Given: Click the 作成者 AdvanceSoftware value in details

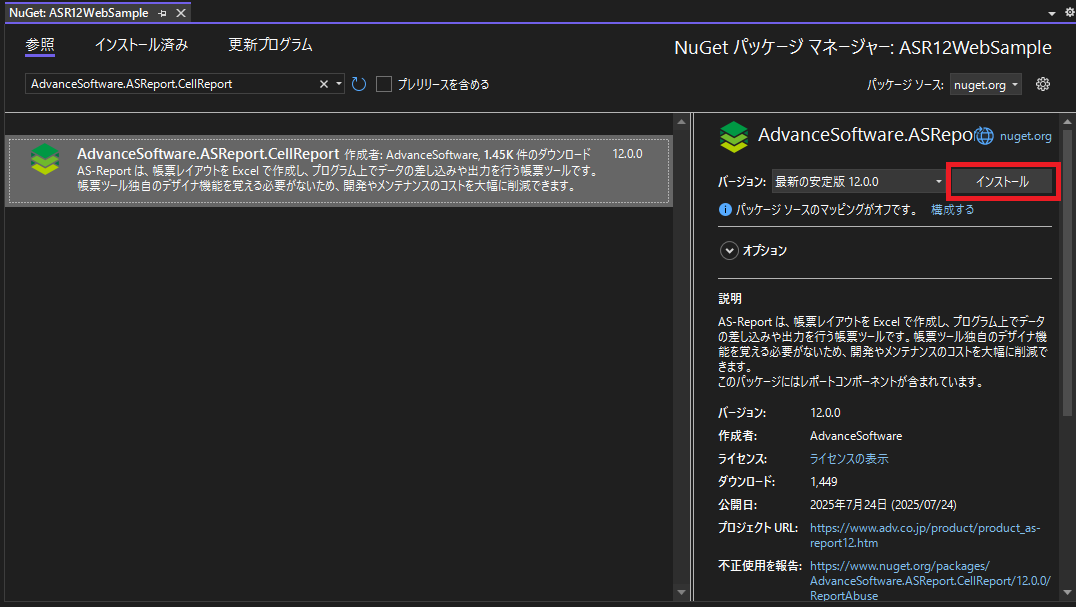Looking at the screenshot, I should click(x=856, y=436).
